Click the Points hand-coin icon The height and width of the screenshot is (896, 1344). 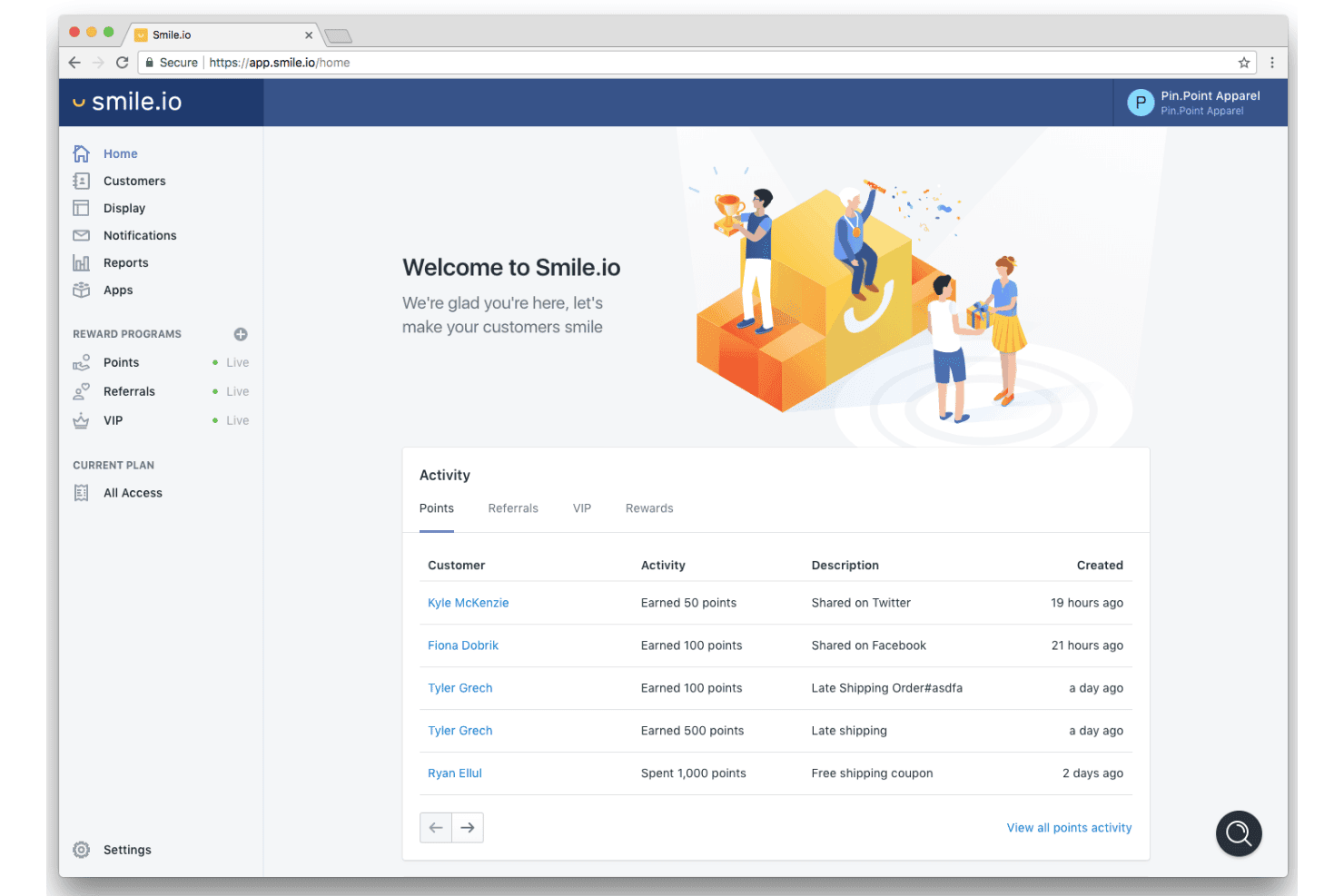[81, 362]
